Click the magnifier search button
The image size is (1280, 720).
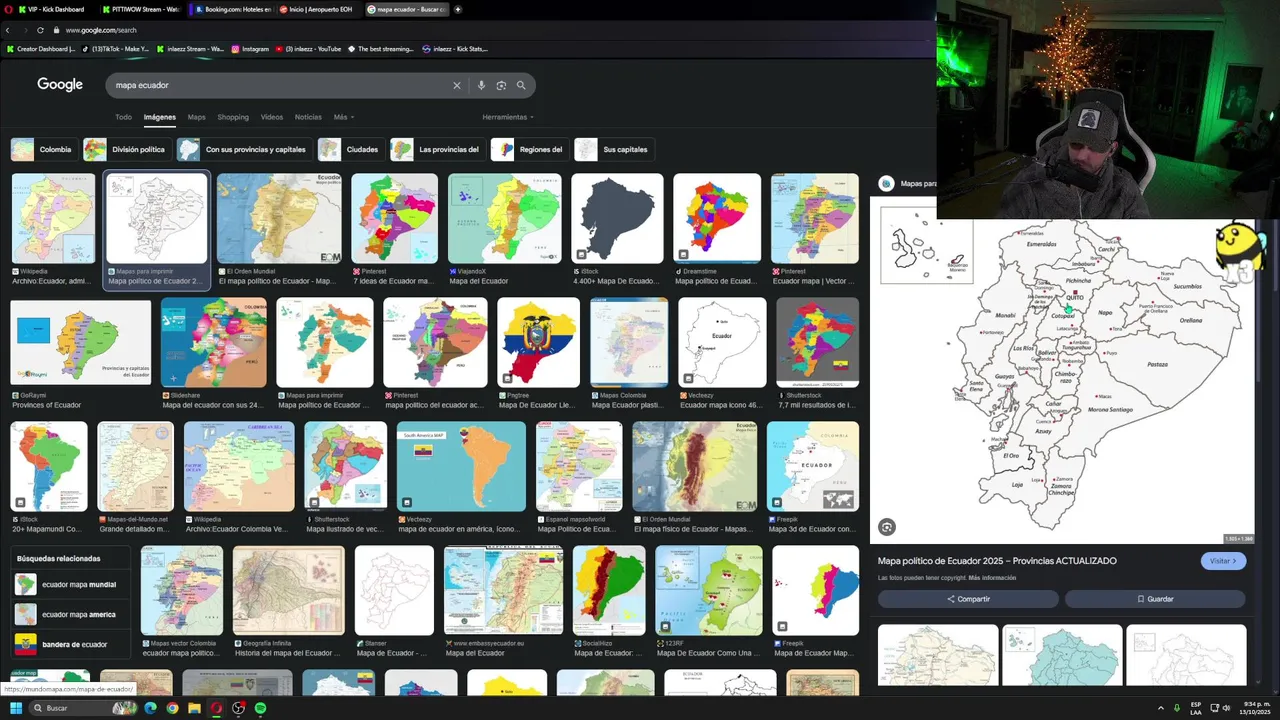pos(521,85)
